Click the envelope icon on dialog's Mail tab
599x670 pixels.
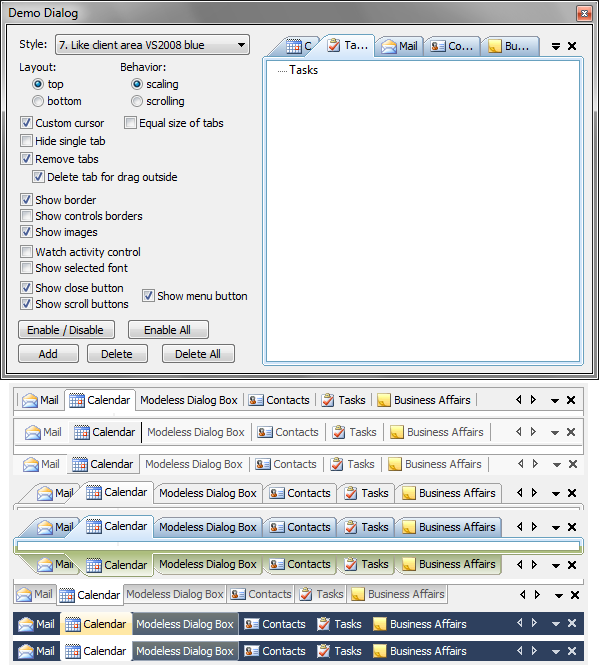tap(389, 46)
